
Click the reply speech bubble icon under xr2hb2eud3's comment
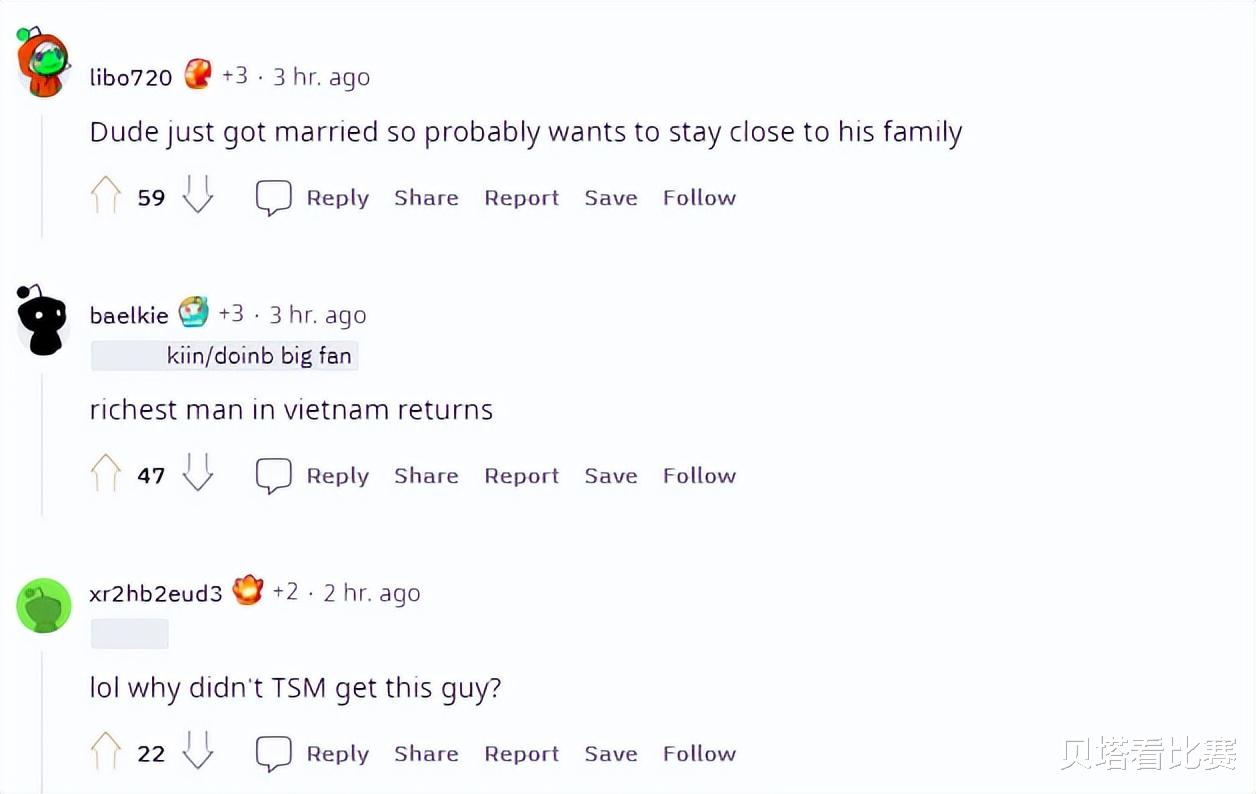(x=273, y=754)
